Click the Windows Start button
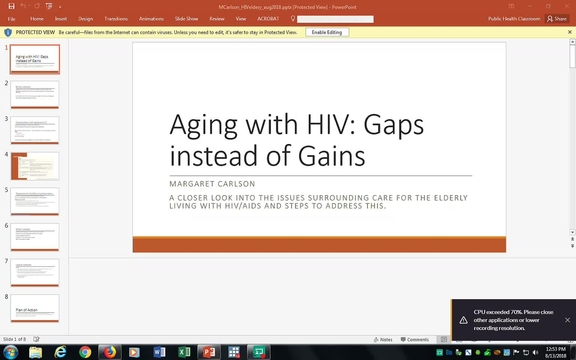This screenshot has width=576, height=360. pos(10,352)
